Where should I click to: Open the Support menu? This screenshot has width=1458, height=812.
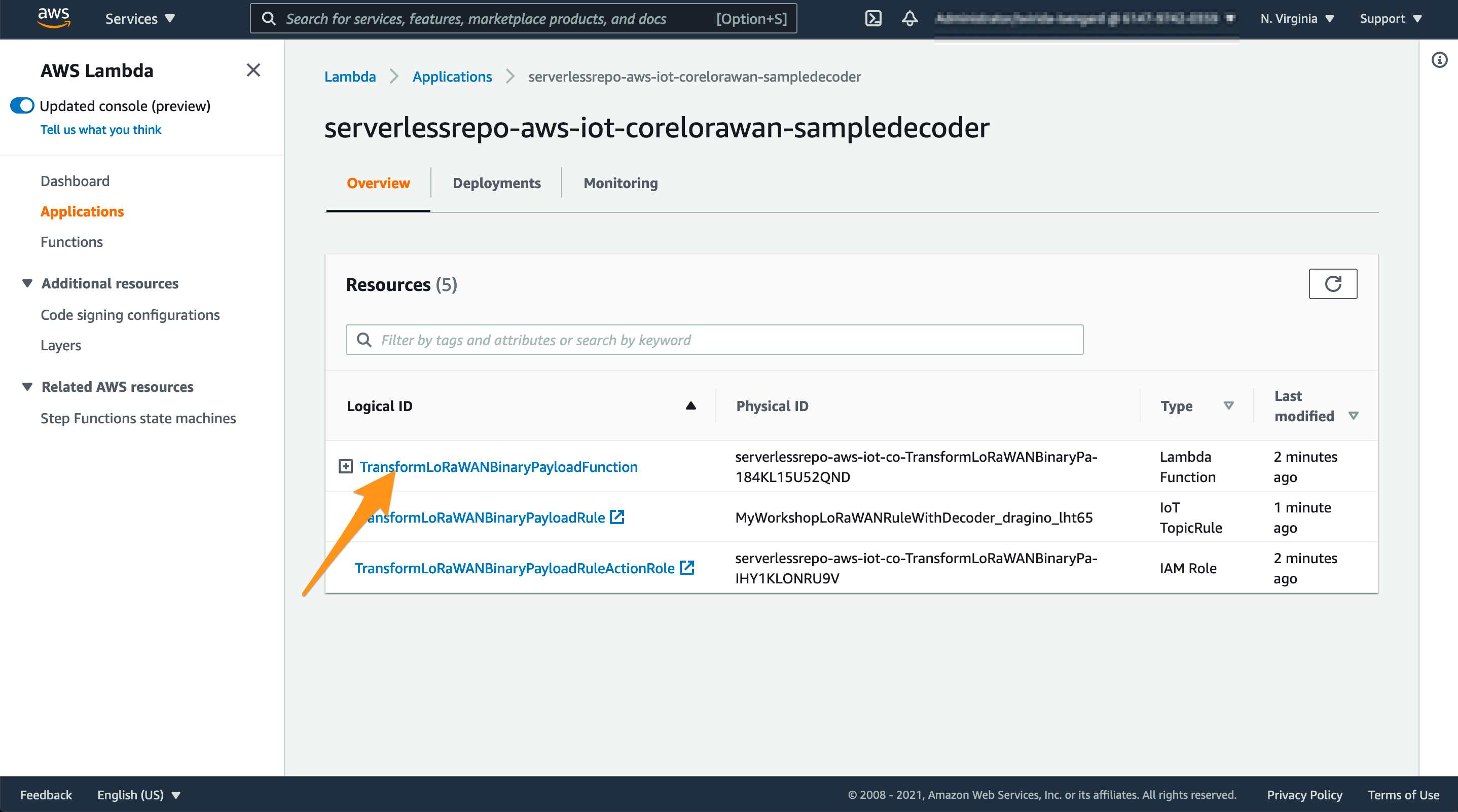click(x=1391, y=19)
